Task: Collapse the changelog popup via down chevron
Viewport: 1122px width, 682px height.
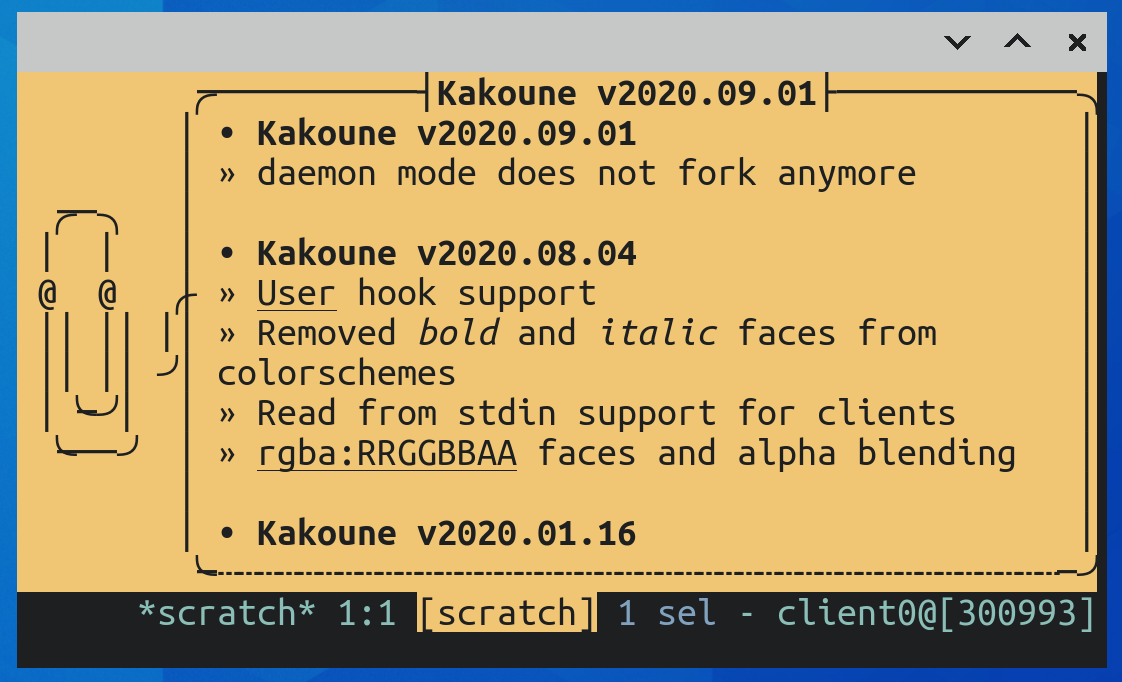Action: (x=958, y=42)
